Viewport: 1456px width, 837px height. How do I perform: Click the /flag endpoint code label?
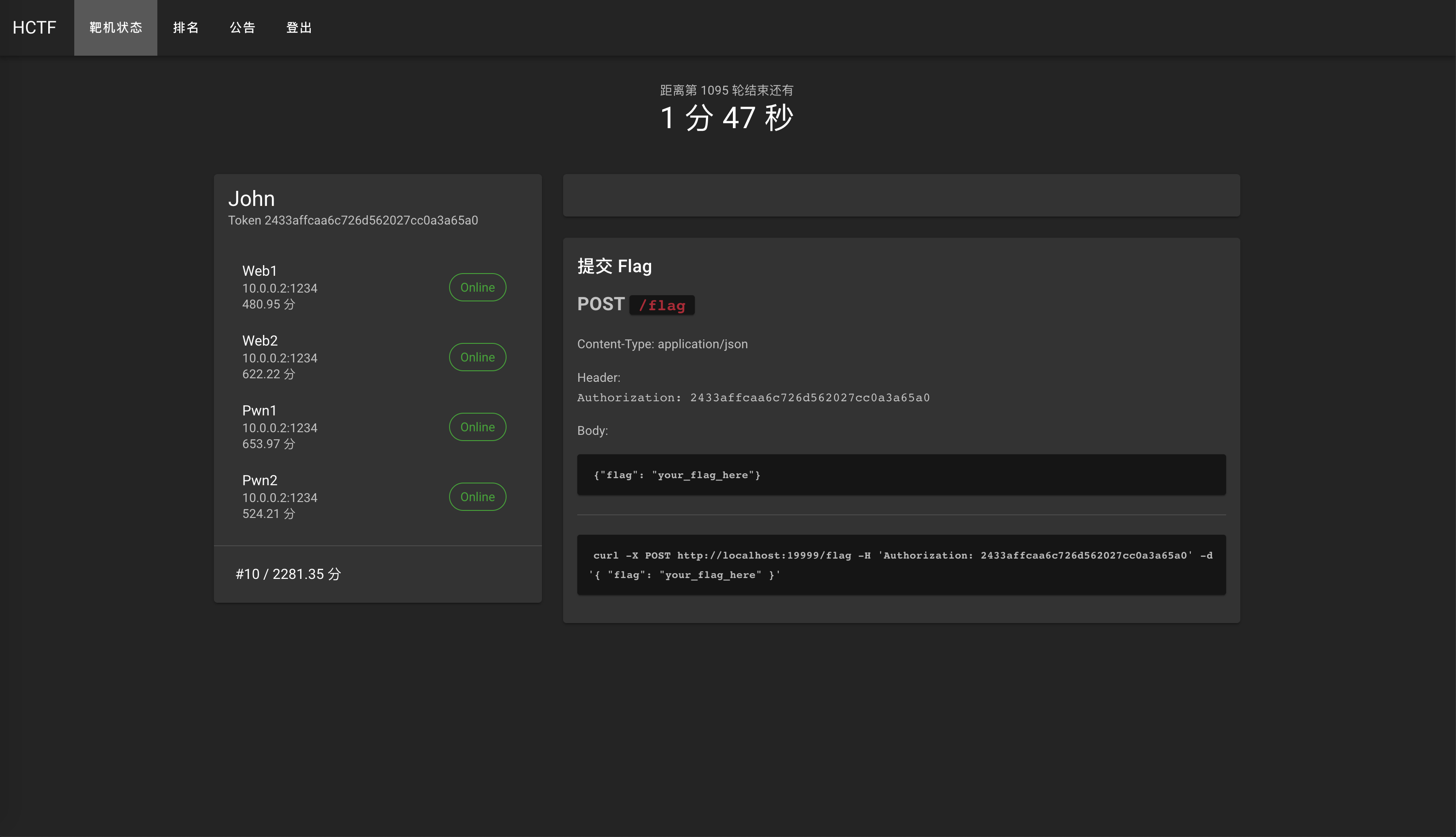point(662,305)
